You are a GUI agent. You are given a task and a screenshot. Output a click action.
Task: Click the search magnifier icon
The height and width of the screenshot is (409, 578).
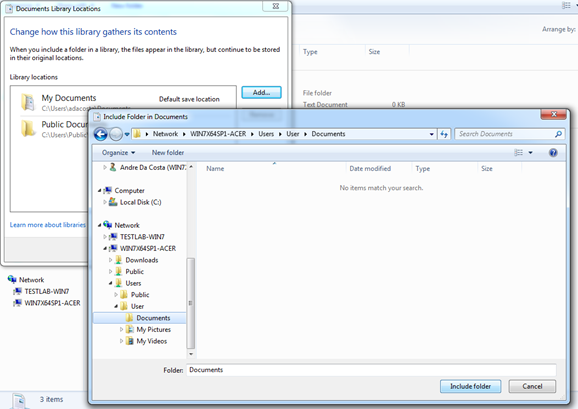(x=558, y=134)
